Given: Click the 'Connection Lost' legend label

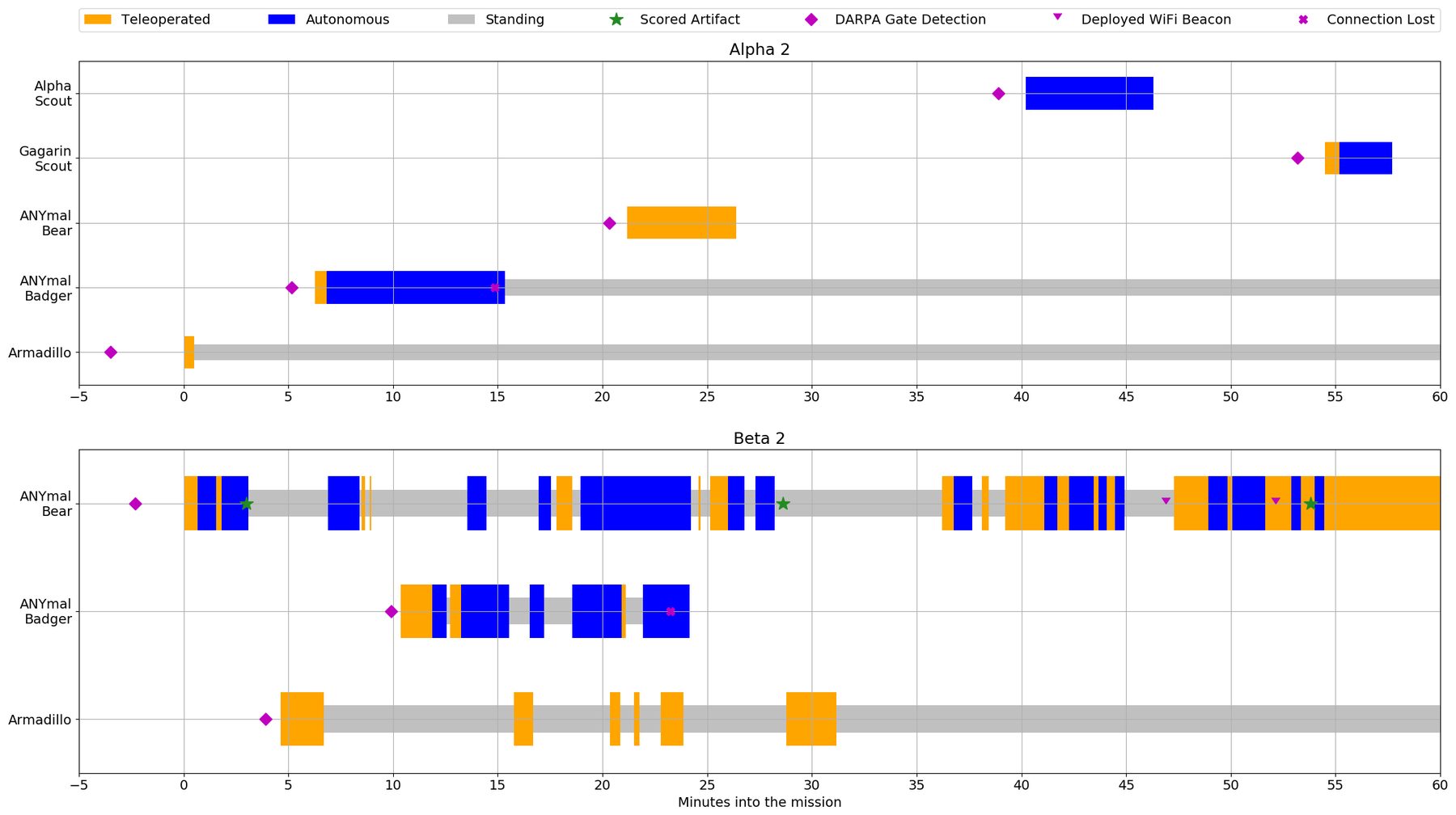Looking at the screenshot, I should coord(1381,19).
